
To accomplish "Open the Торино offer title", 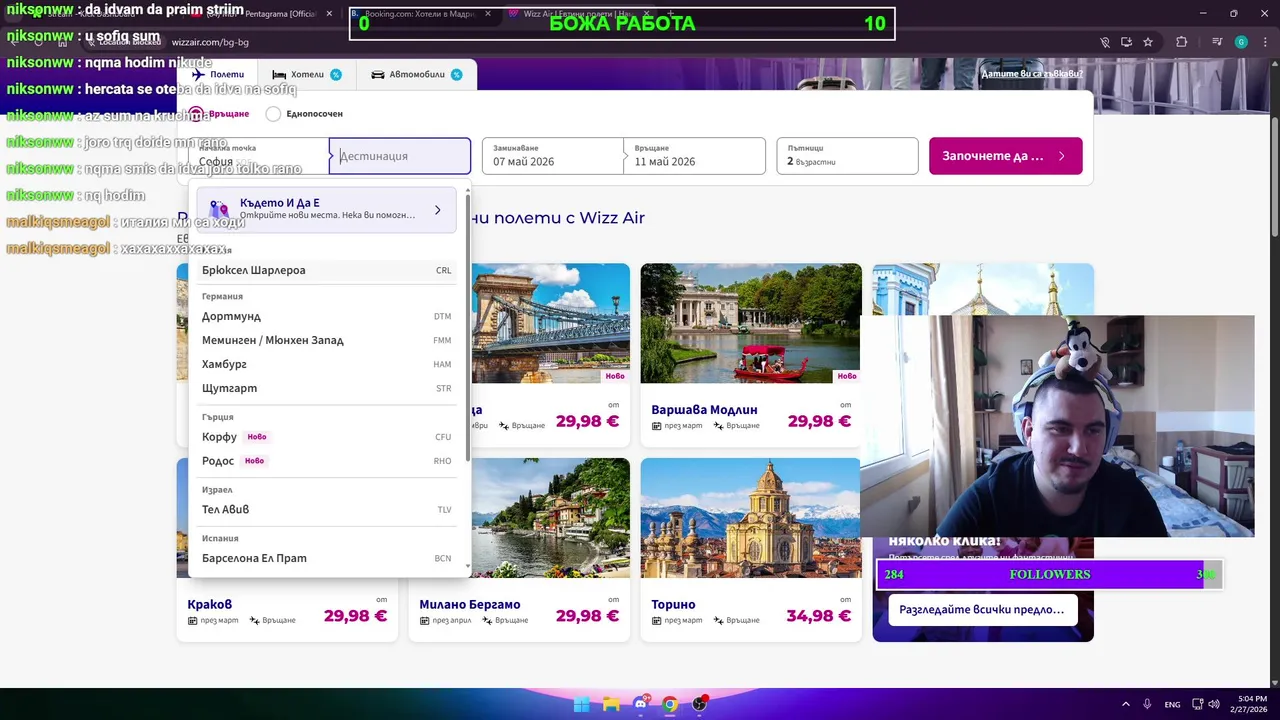I will [x=673, y=604].
